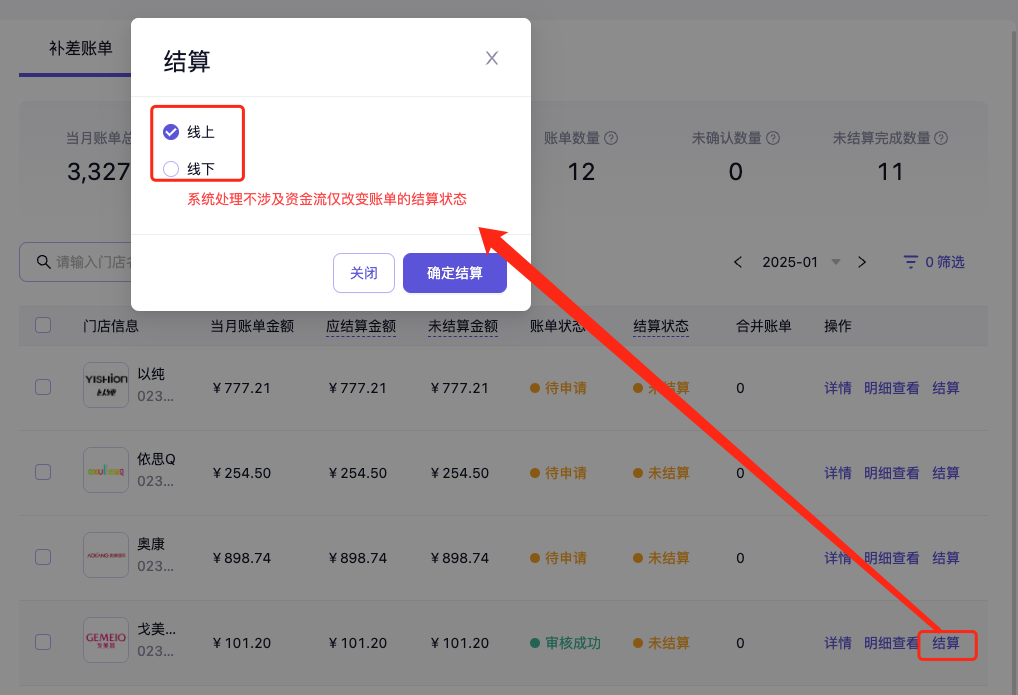The height and width of the screenshot is (695, 1018).
Task: Click the 确定结算 button
Action: pyautogui.click(x=454, y=273)
